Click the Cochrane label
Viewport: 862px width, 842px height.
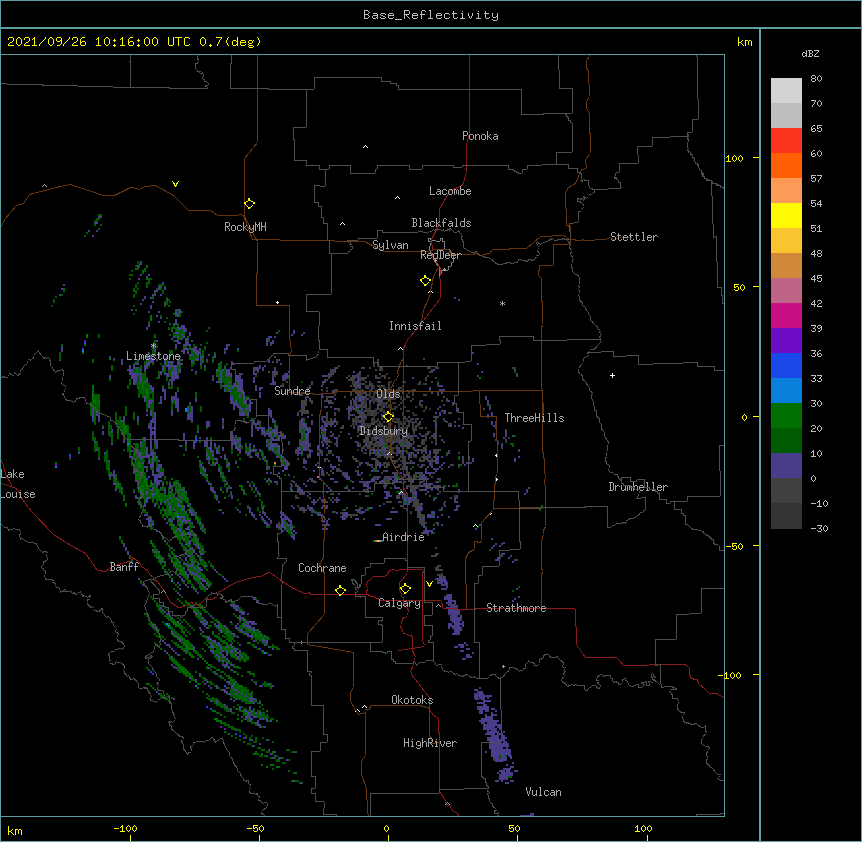tap(322, 568)
